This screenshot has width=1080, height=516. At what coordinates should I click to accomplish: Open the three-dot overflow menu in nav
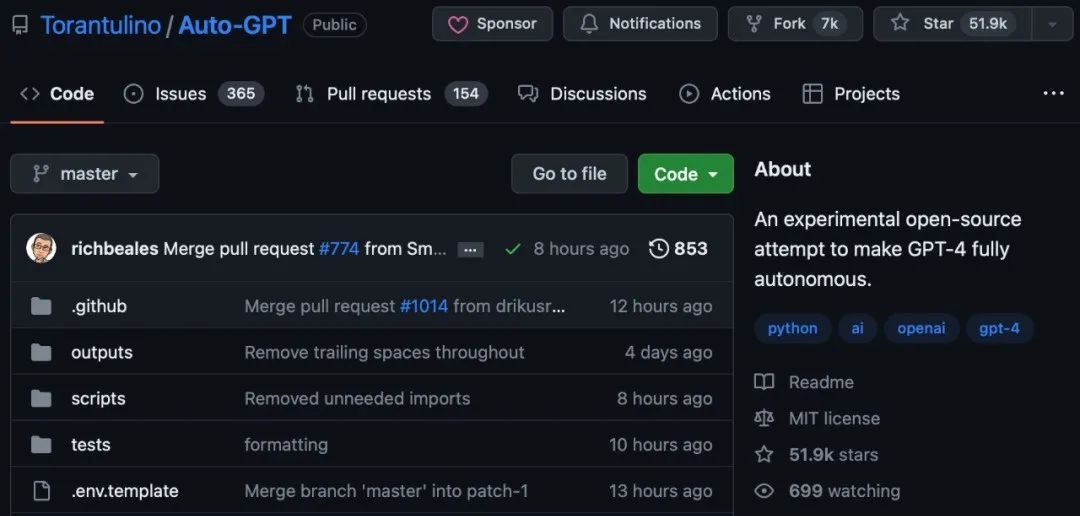click(1053, 94)
